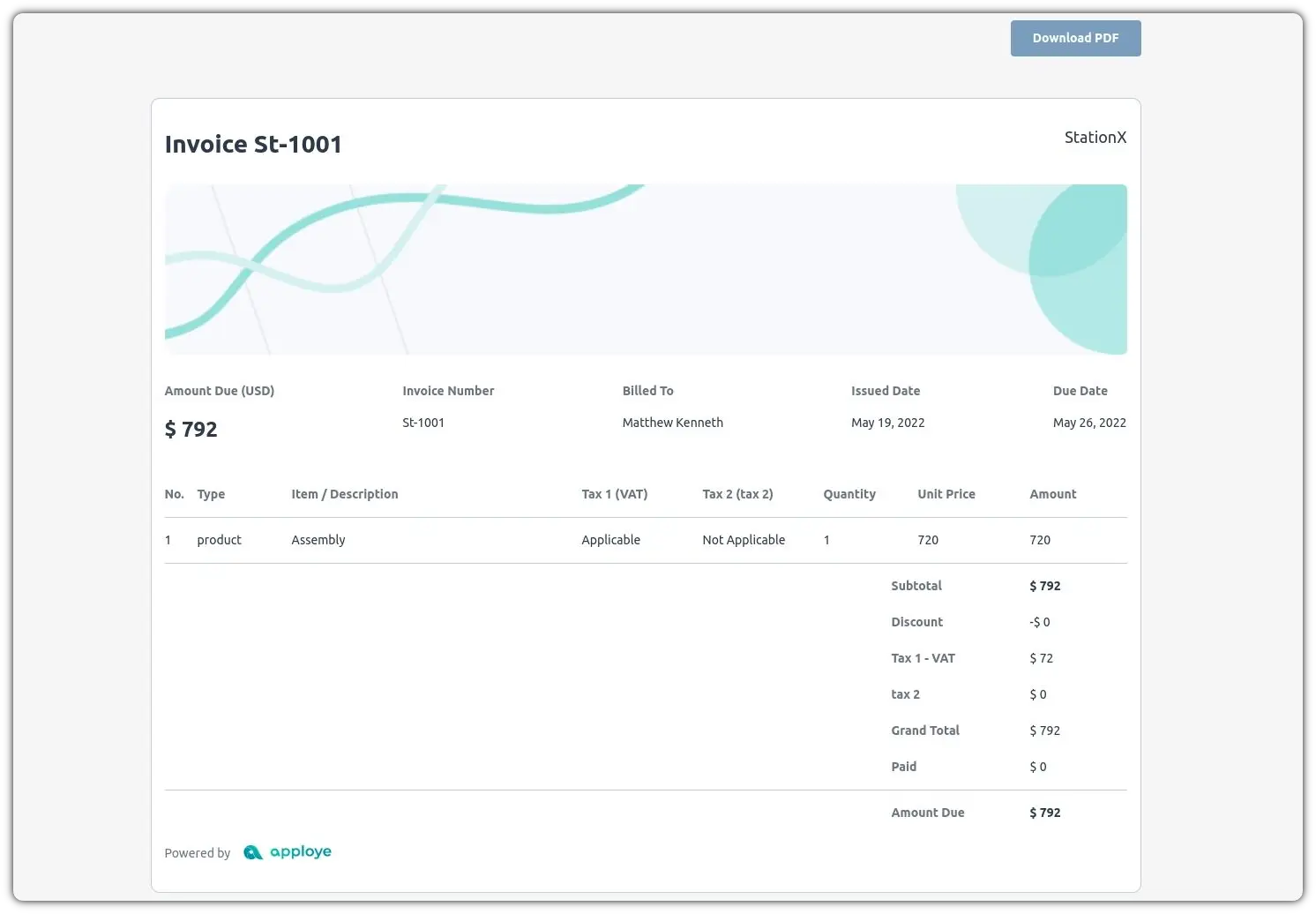
Task: Click the StationX company name
Action: tap(1095, 138)
